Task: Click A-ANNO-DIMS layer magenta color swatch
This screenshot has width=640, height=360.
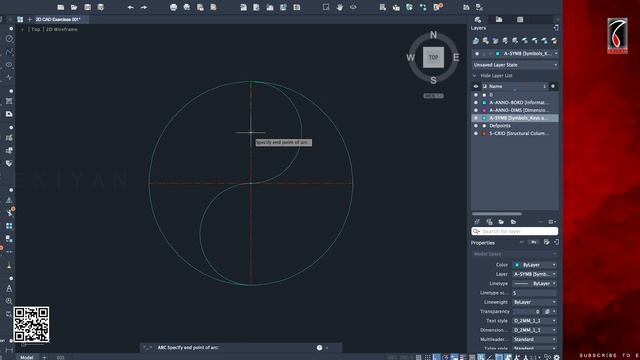Action: click(484, 110)
